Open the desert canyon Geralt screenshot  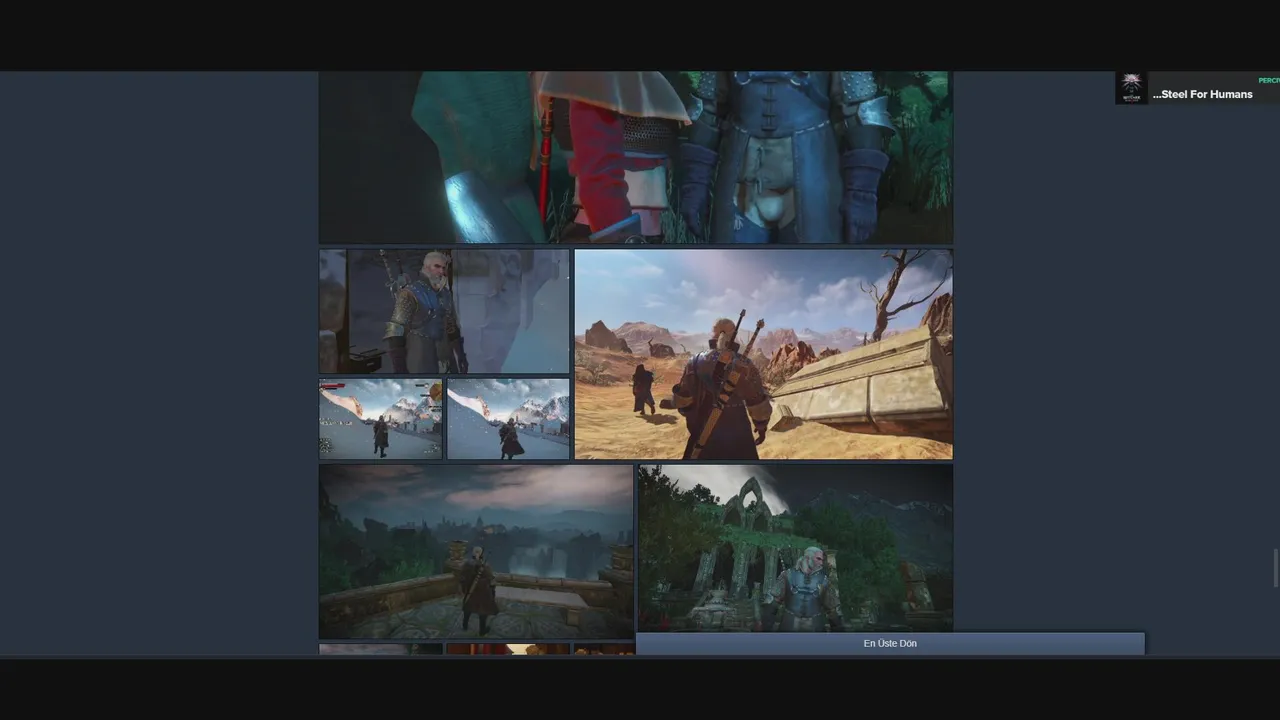pos(764,354)
